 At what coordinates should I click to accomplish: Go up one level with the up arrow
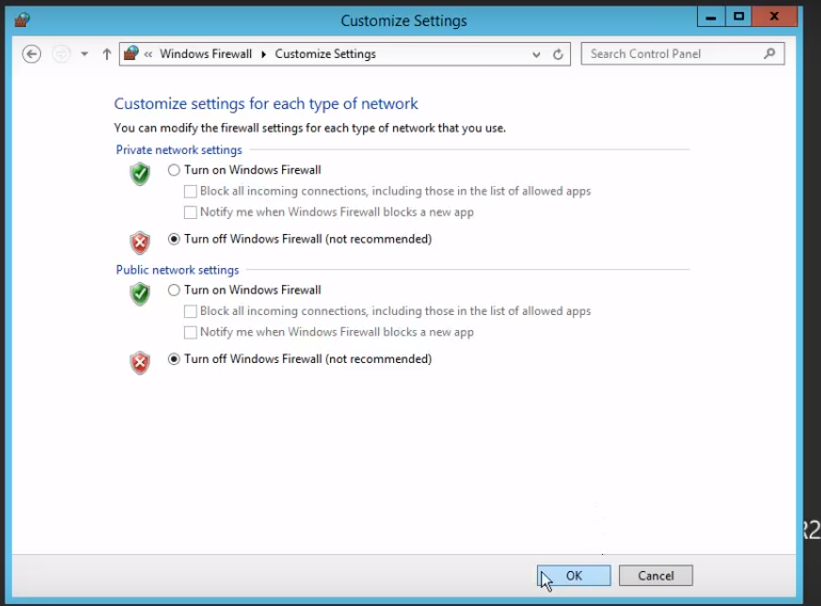(107, 54)
